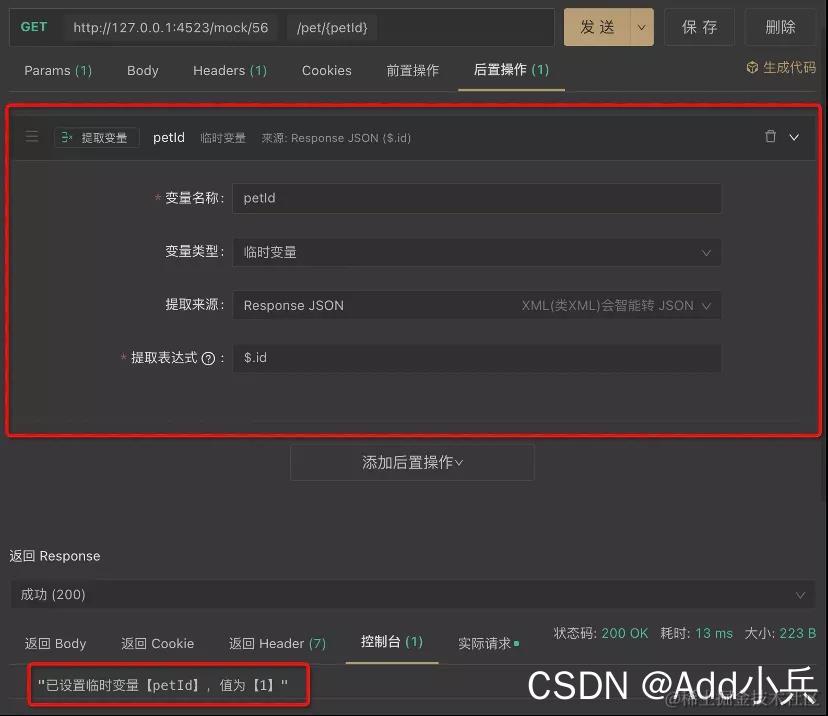The width and height of the screenshot is (828, 716).
Task: Open the 提取来源 dropdown showing Response JSON
Action: (x=477, y=305)
